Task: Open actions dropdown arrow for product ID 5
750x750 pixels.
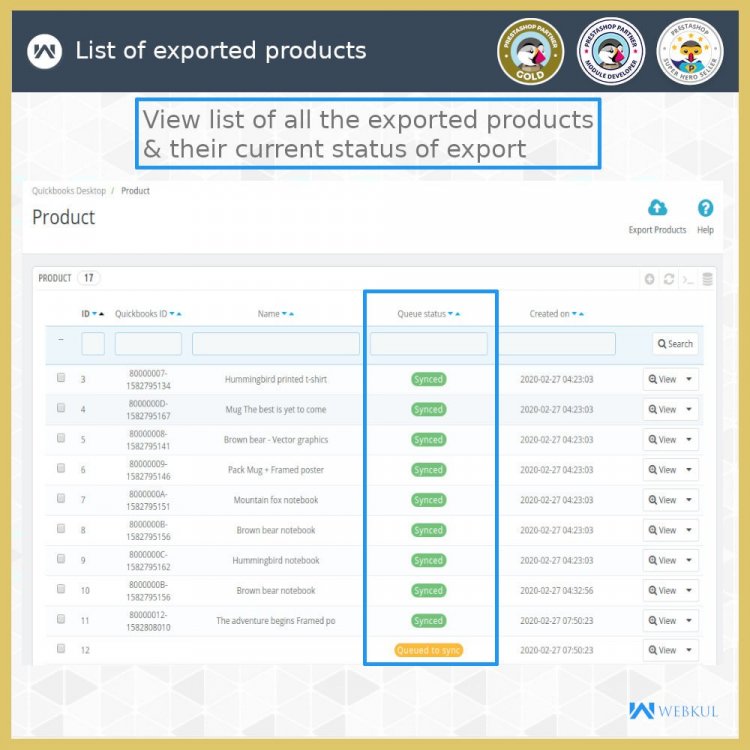Action: [x=689, y=440]
